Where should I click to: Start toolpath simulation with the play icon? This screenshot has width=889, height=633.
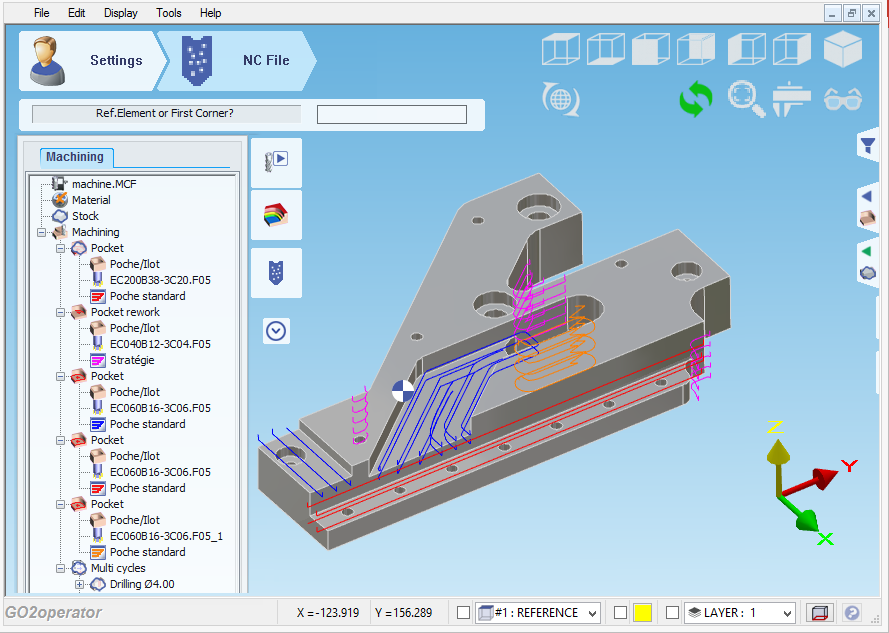[x=276, y=160]
